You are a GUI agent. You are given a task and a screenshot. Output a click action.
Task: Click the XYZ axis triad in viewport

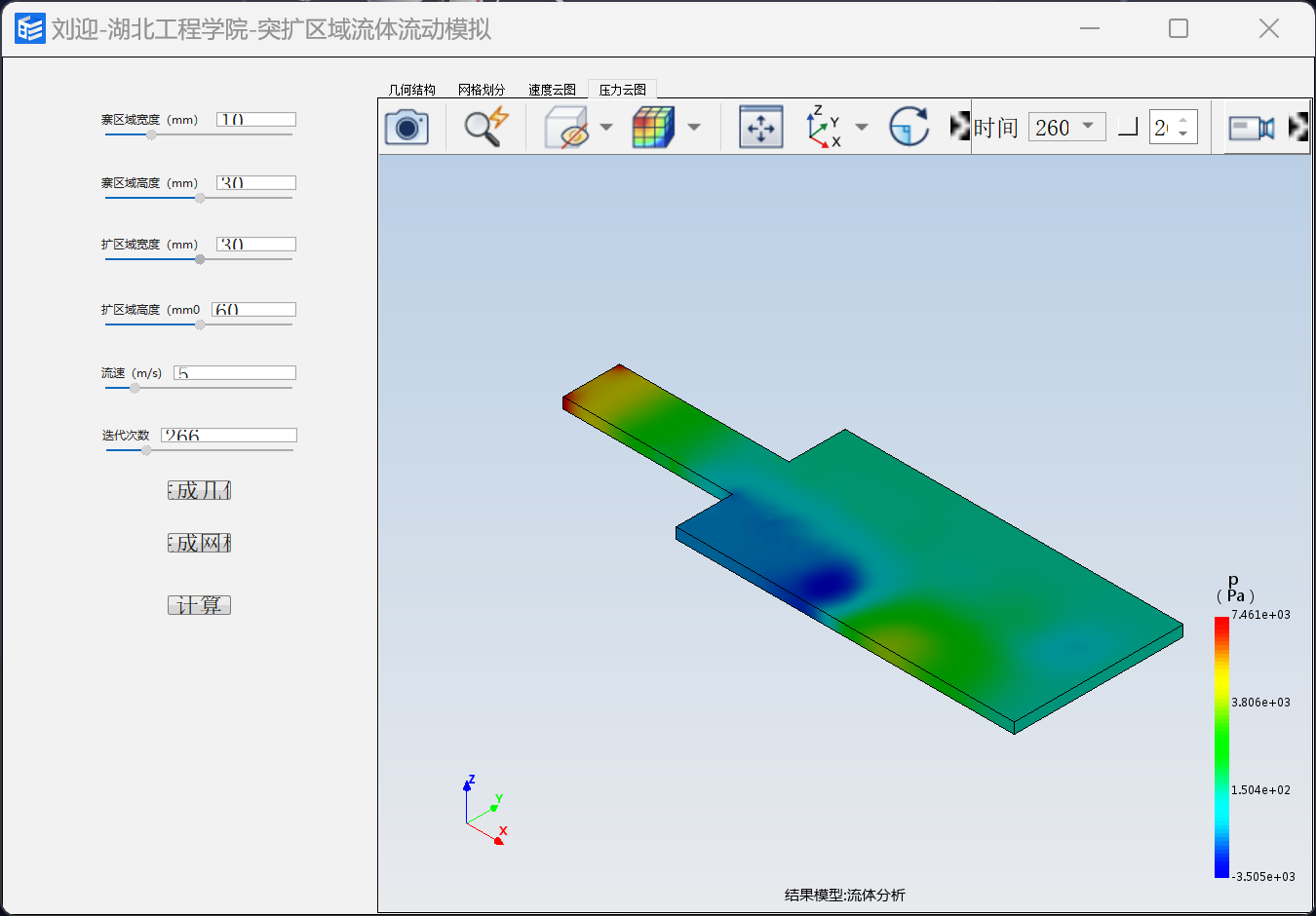(485, 810)
